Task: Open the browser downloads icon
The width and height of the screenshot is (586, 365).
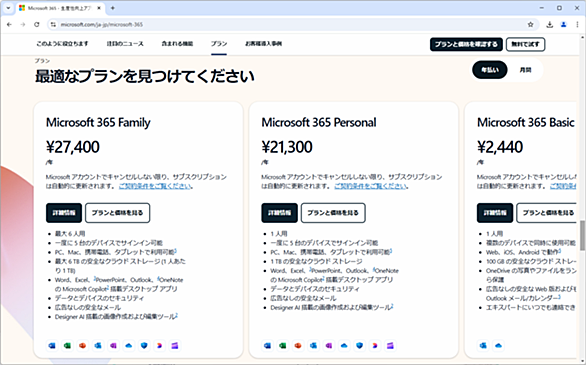Action: (x=549, y=25)
